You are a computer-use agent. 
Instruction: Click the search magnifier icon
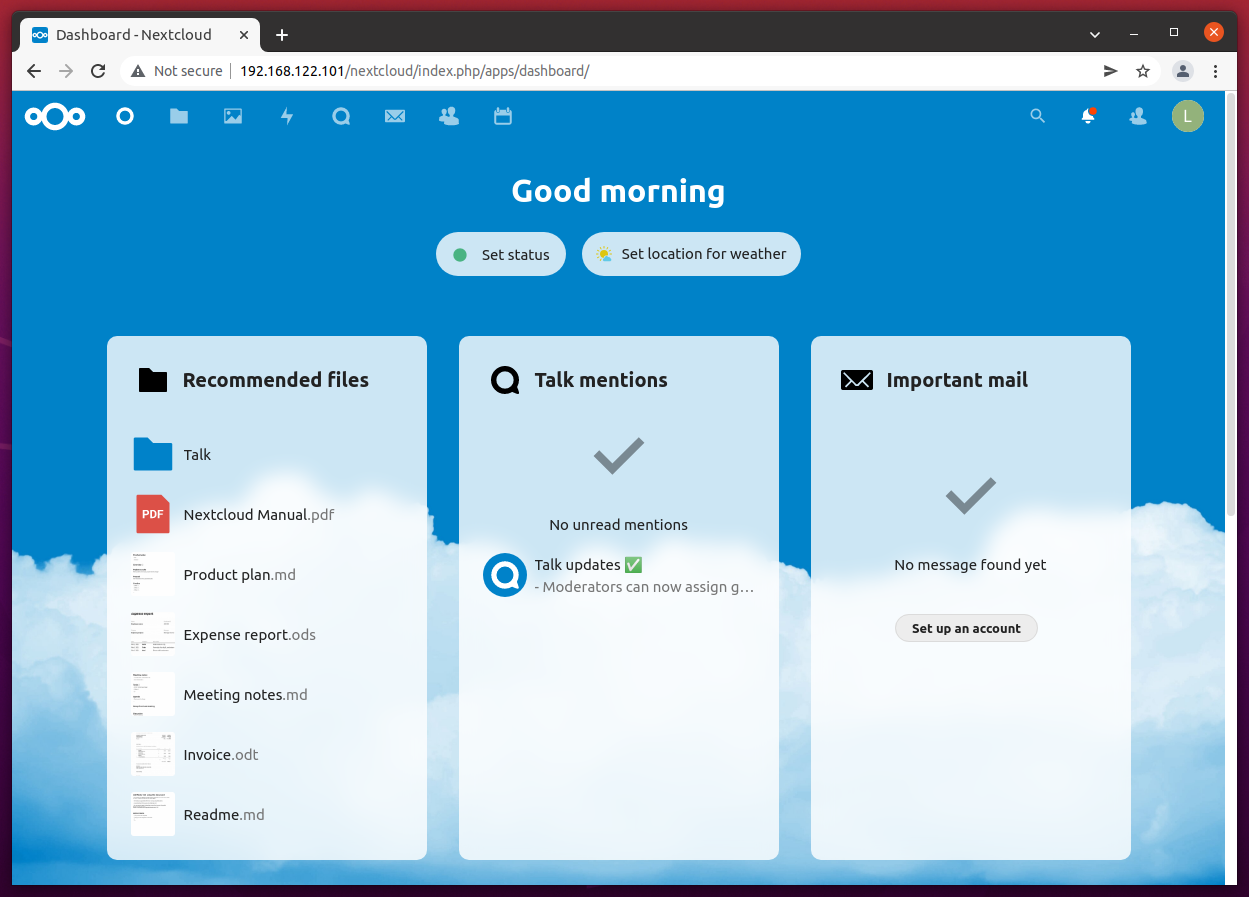[1038, 117]
